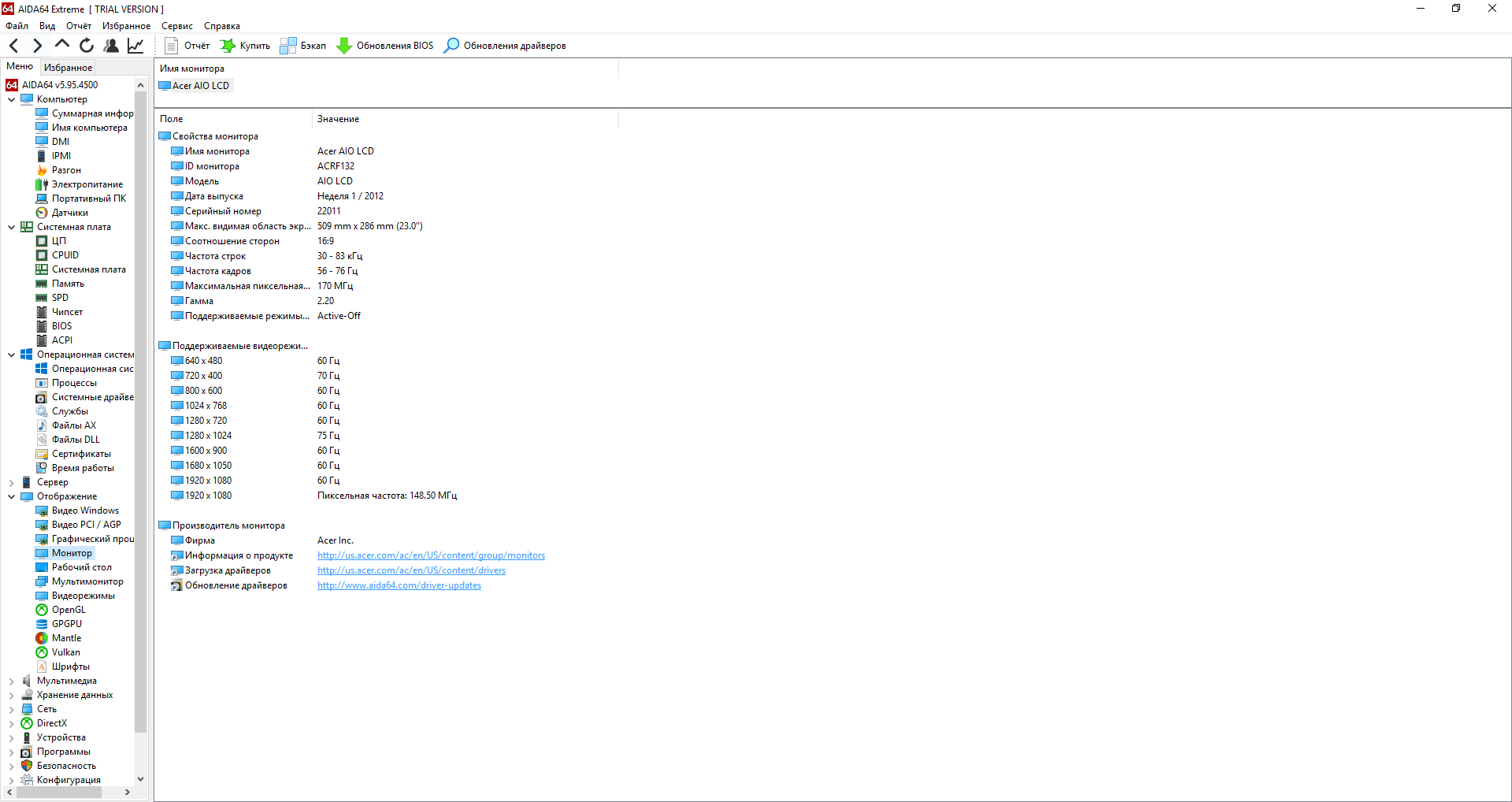Screen dimensions: 1512x802
Task: Go back with the left arrow toolbar icon
Action: click(13, 46)
